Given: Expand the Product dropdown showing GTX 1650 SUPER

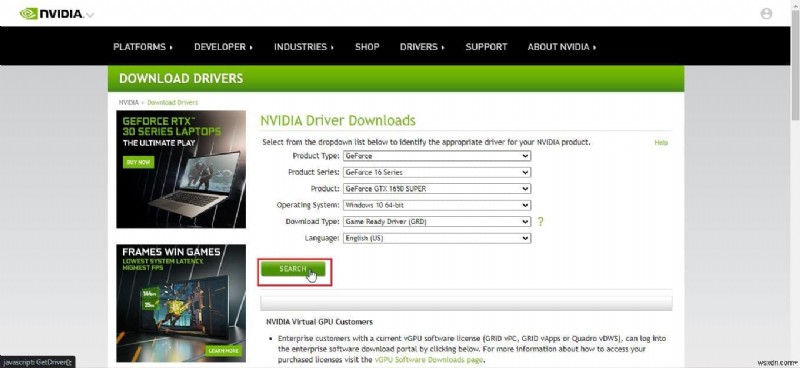Looking at the screenshot, I should click(437, 189).
